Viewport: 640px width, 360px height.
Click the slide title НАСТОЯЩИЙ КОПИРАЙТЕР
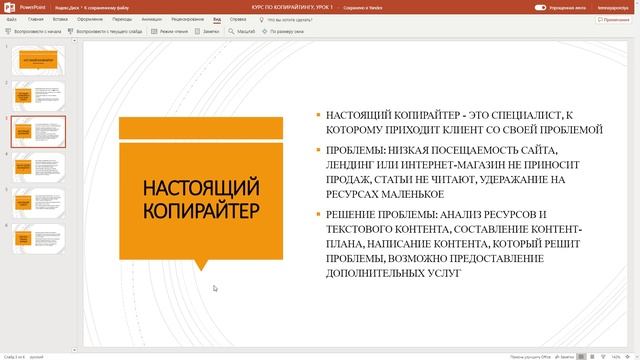click(x=201, y=199)
